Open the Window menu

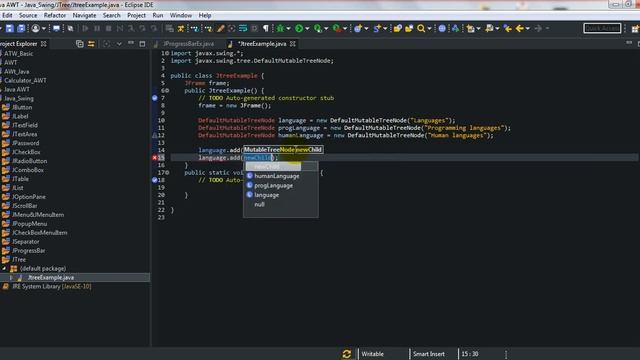point(180,16)
